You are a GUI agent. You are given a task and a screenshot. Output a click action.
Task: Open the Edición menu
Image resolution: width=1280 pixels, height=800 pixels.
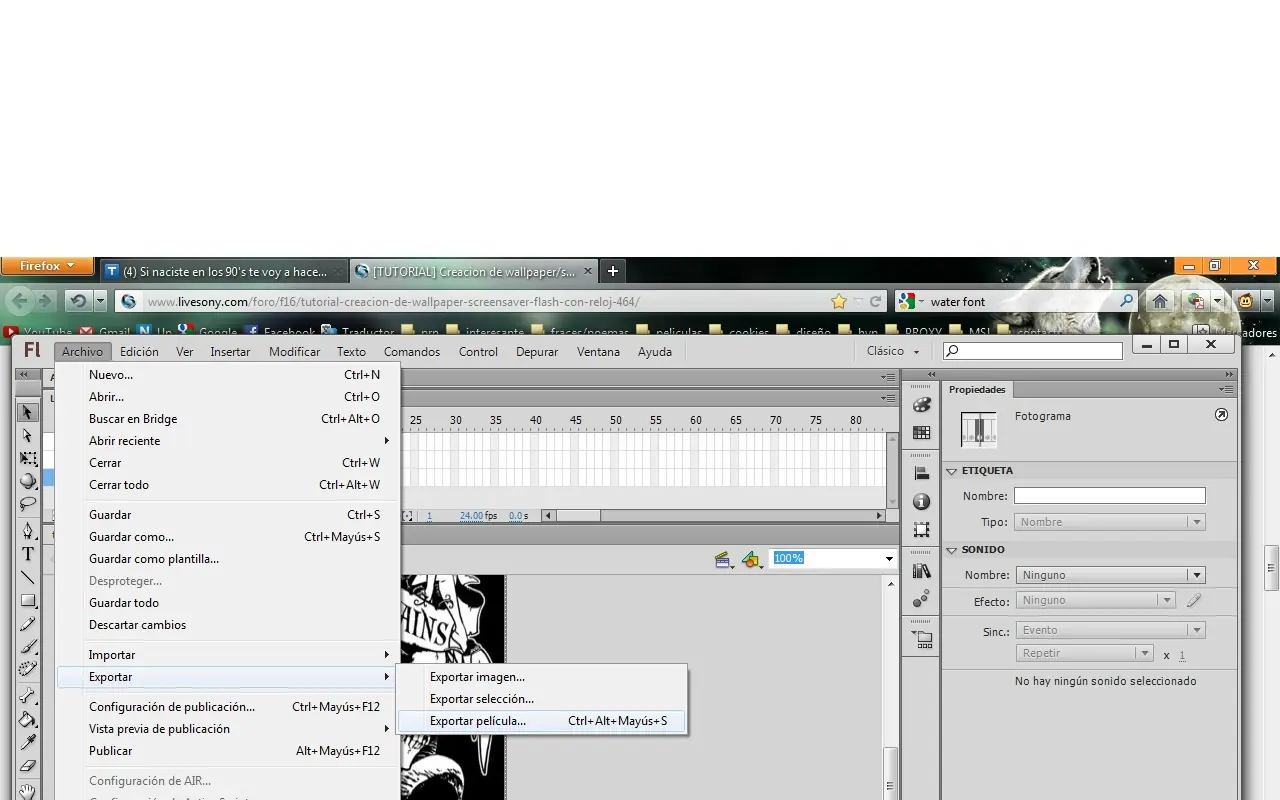point(139,352)
